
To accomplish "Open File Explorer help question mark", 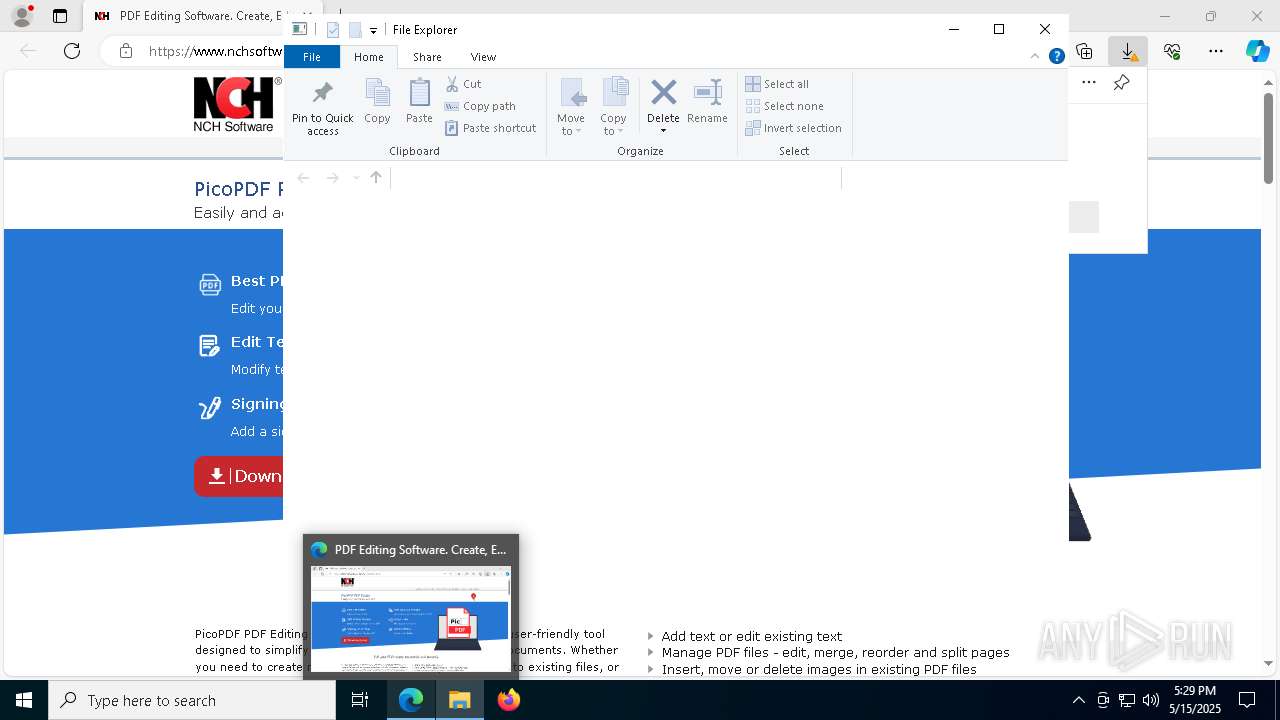I will 1056,57.
